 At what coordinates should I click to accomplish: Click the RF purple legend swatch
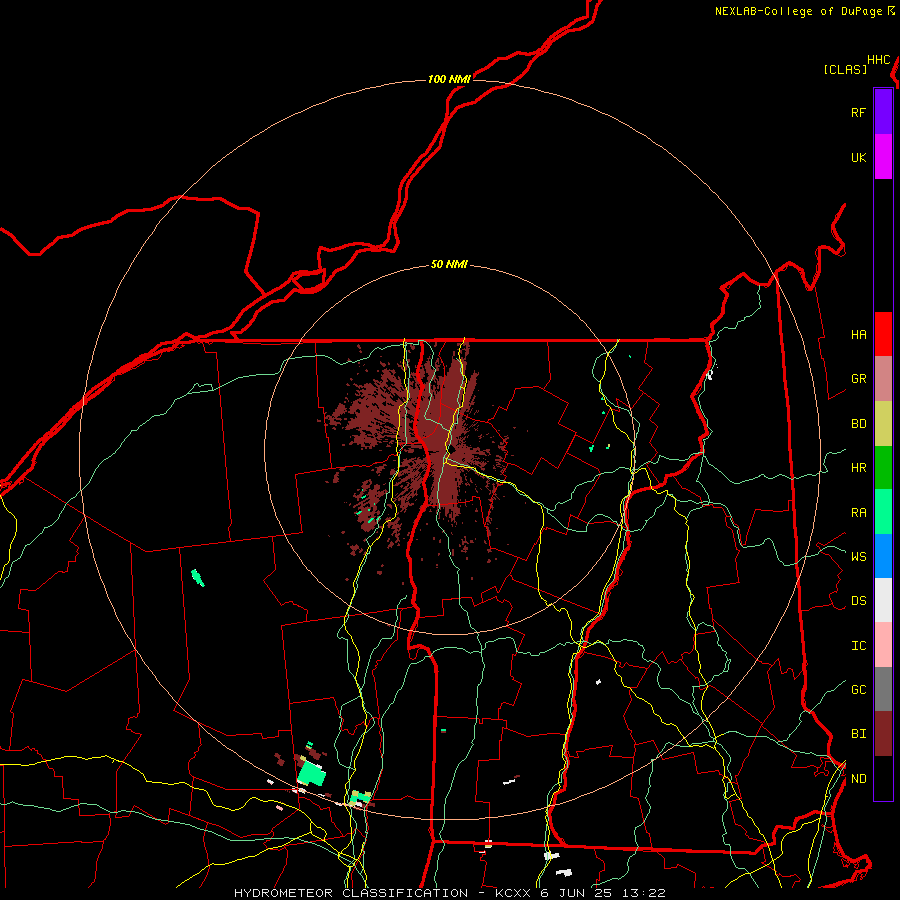click(883, 112)
